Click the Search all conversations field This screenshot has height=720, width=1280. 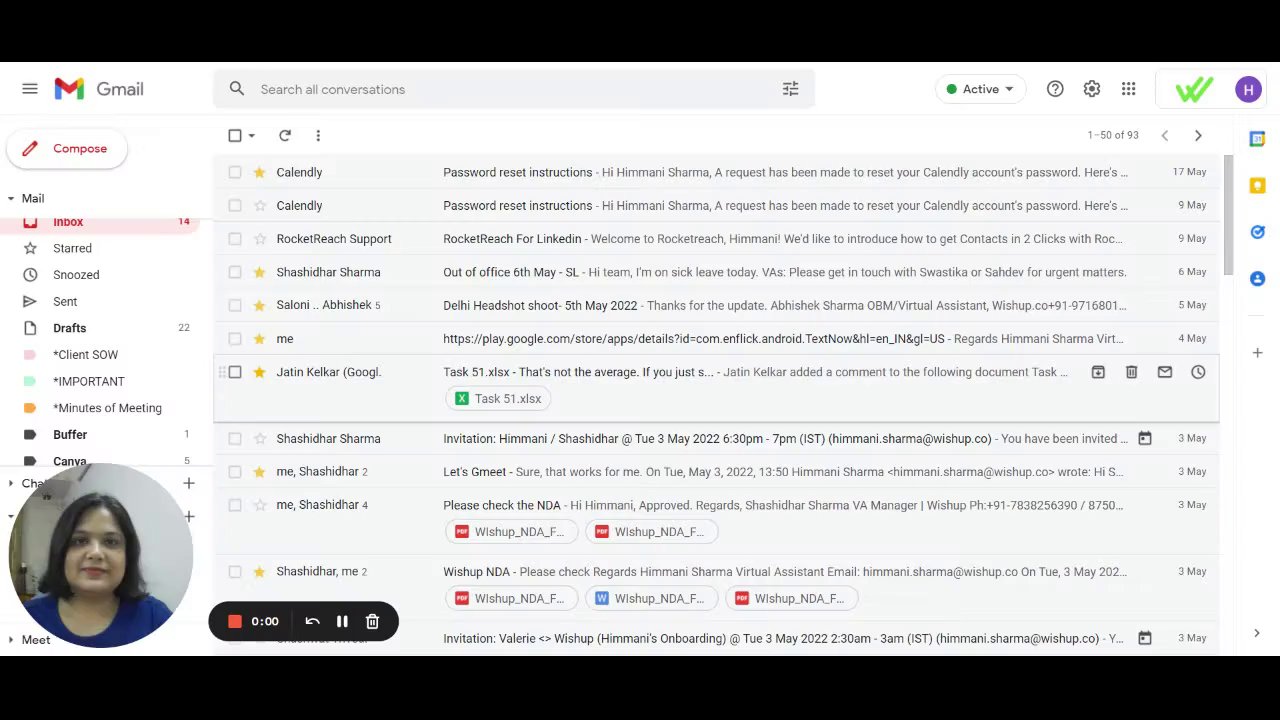[514, 89]
